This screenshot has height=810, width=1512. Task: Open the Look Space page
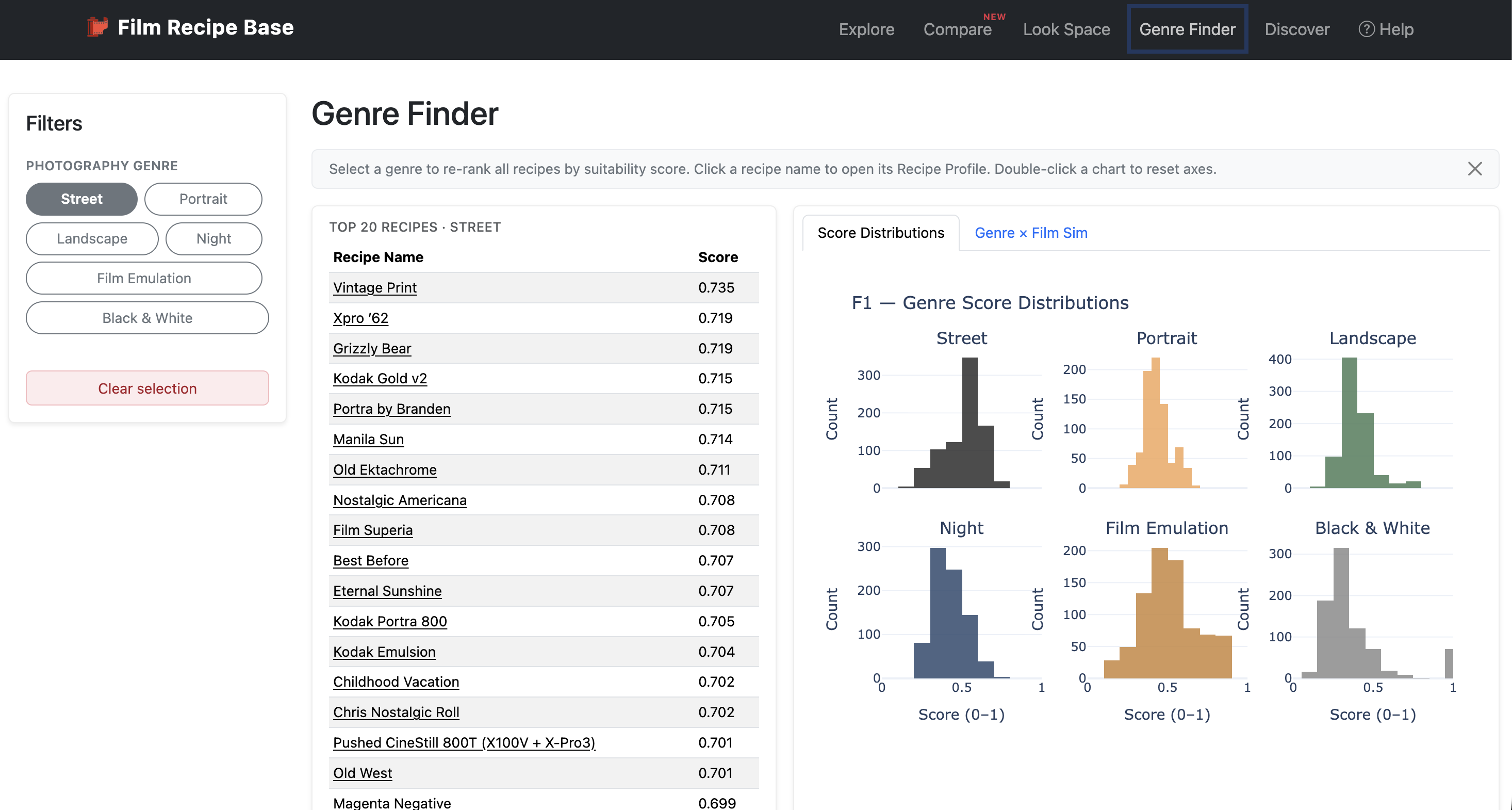[x=1066, y=29]
